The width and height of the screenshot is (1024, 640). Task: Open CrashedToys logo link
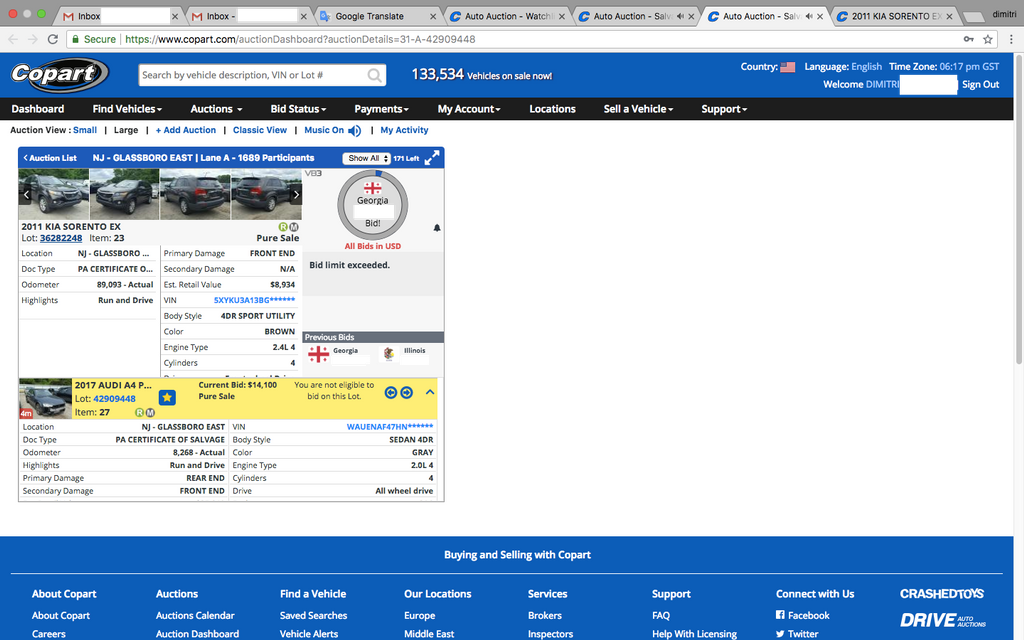[x=942, y=594]
